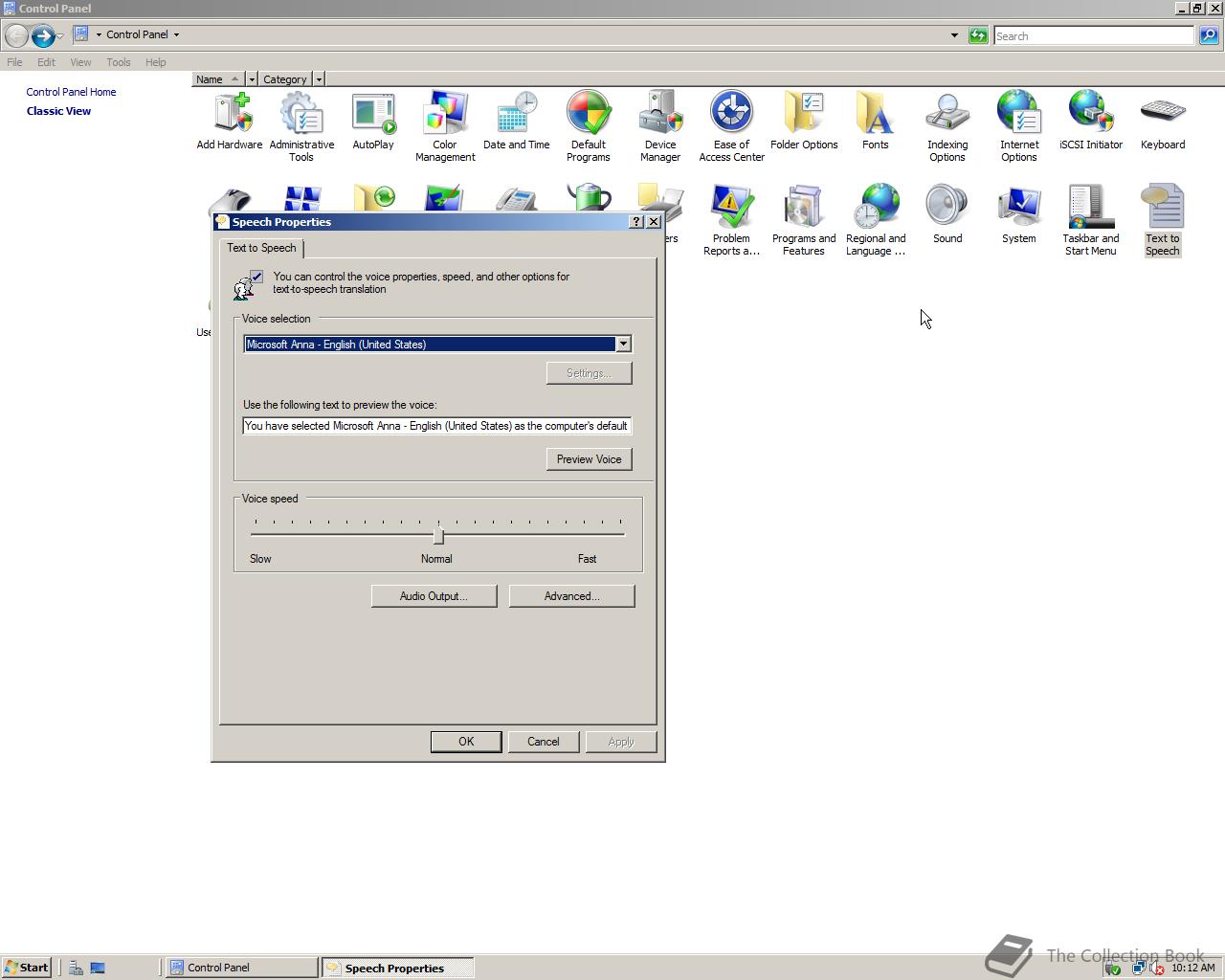Open the Voice selection dropdown
The height and width of the screenshot is (980, 1225).
(623, 345)
